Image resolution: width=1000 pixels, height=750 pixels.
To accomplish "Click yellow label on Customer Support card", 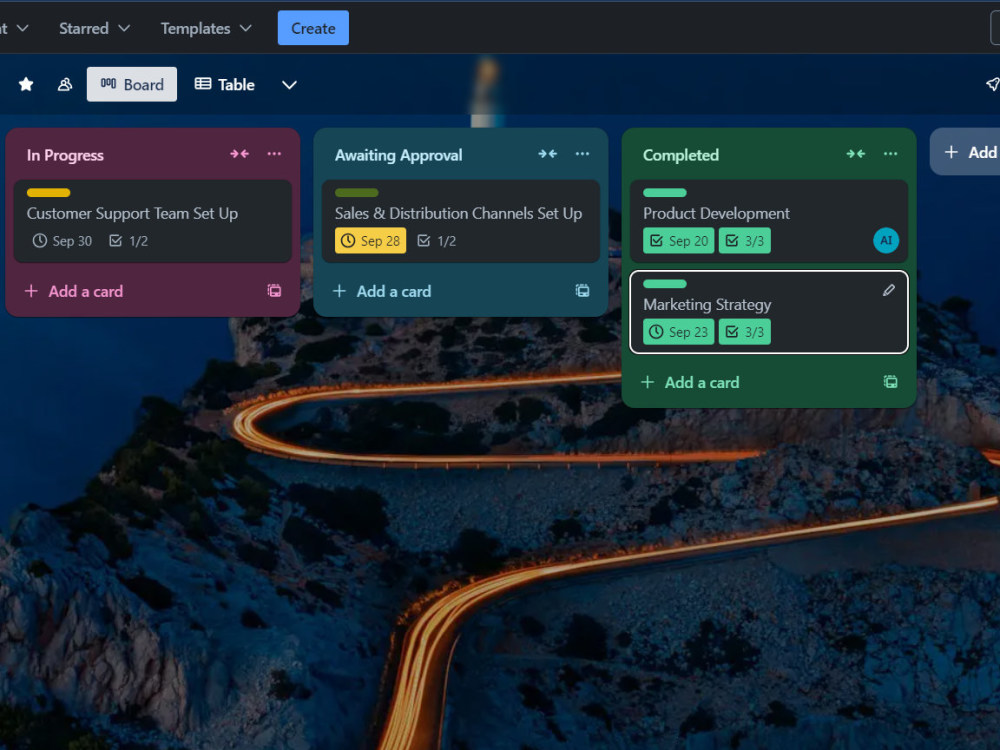I will point(48,193).
